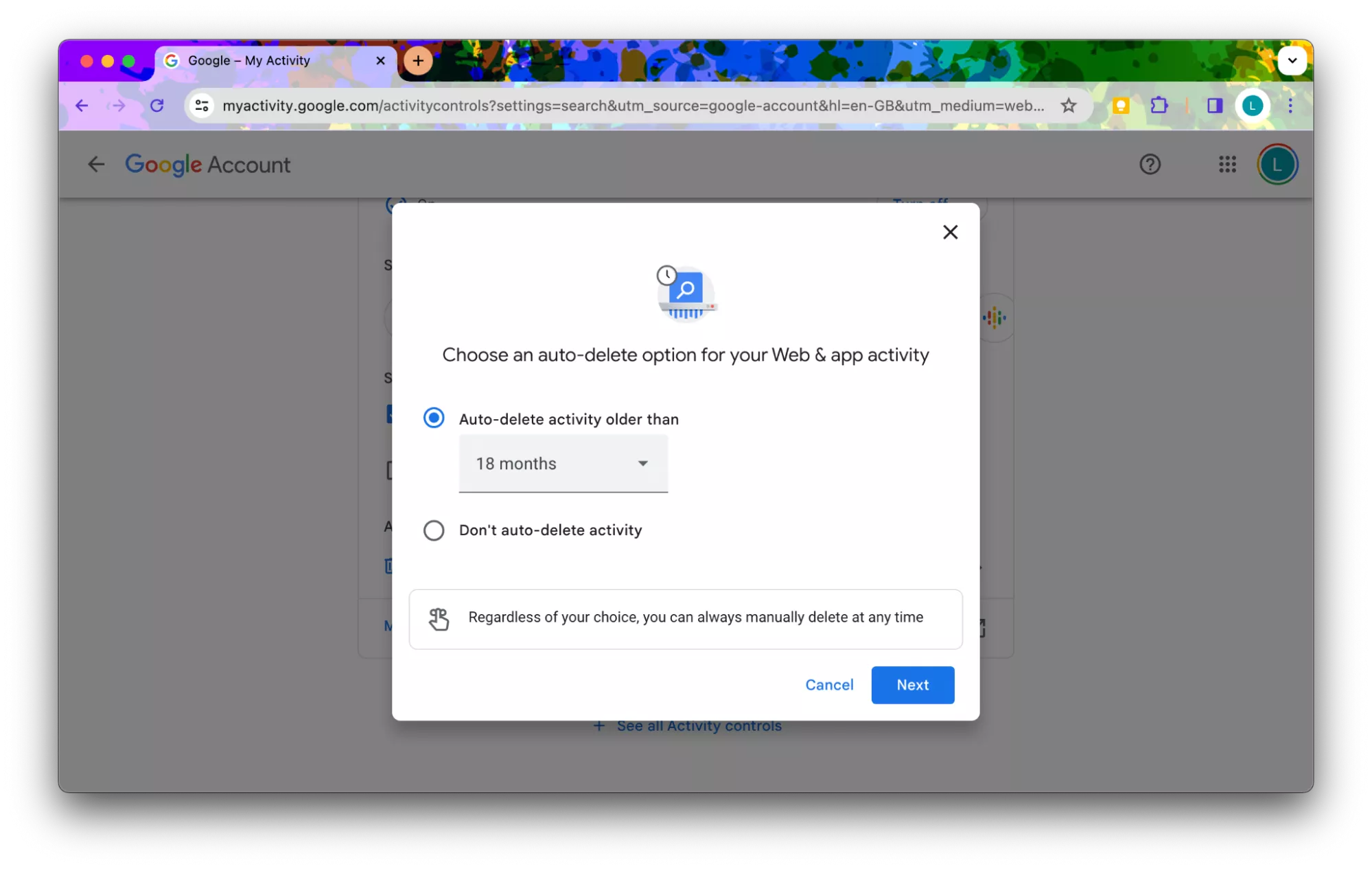The width and height of the screenshot is (1372, 870).
Task: Select 'Don't auto-delete activity' radio button
Action: click(x=434, y=530)
